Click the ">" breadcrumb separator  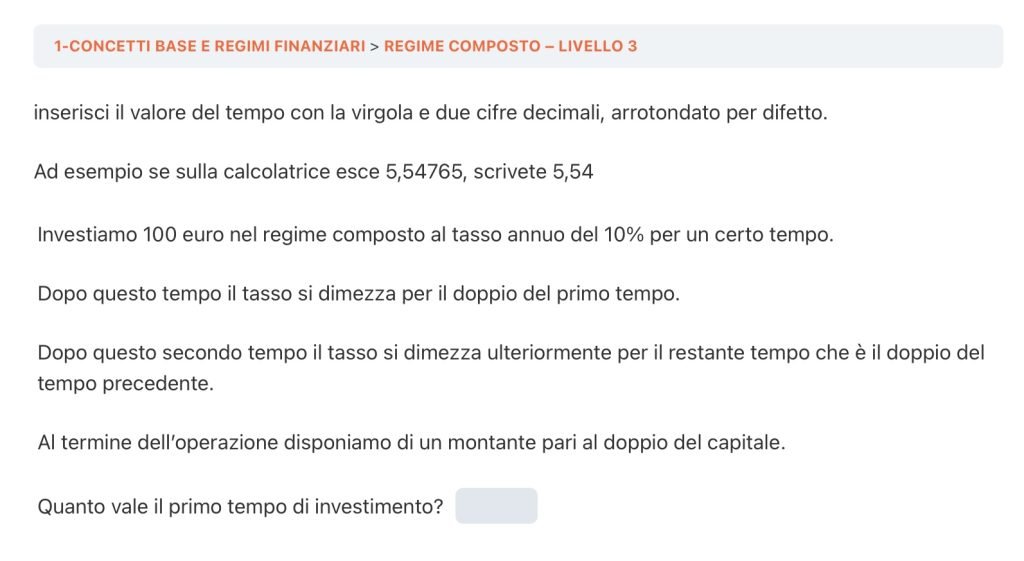[374, 46]
